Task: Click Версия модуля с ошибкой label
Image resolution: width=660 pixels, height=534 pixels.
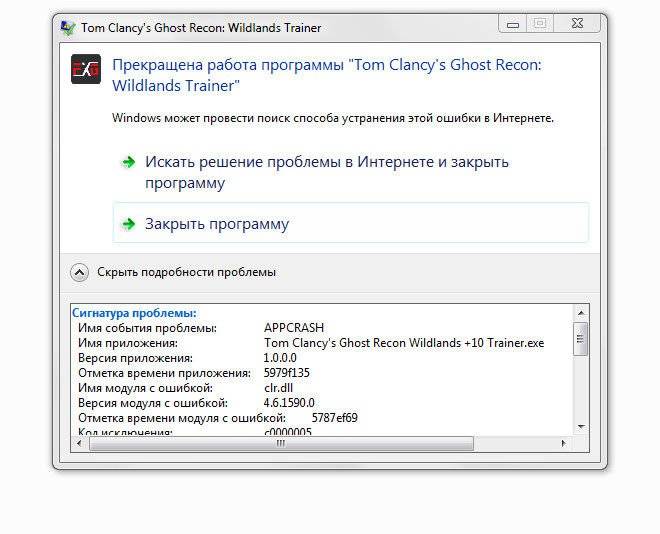Action: [153, 404]
